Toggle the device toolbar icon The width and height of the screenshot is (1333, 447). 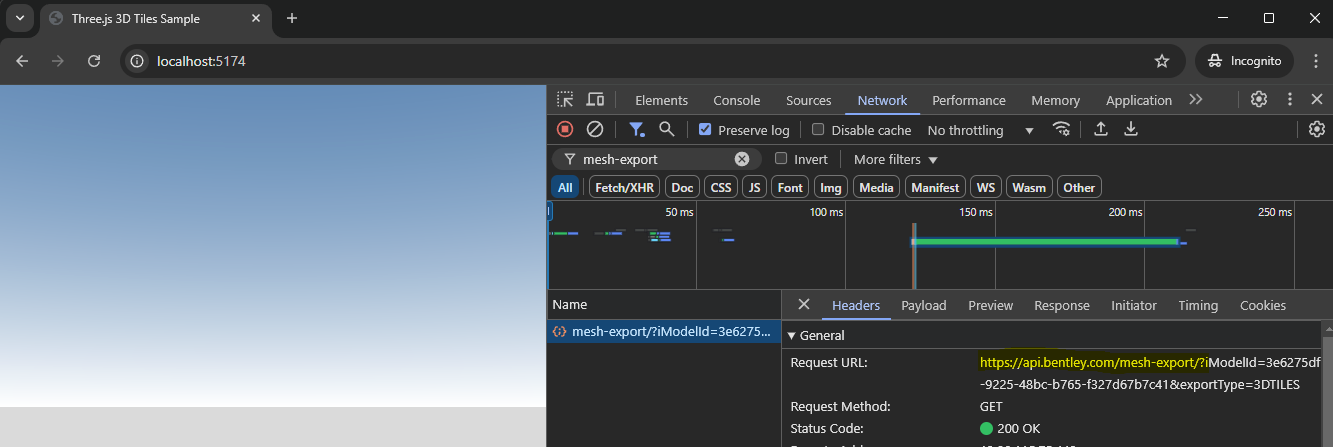point(595,100)
